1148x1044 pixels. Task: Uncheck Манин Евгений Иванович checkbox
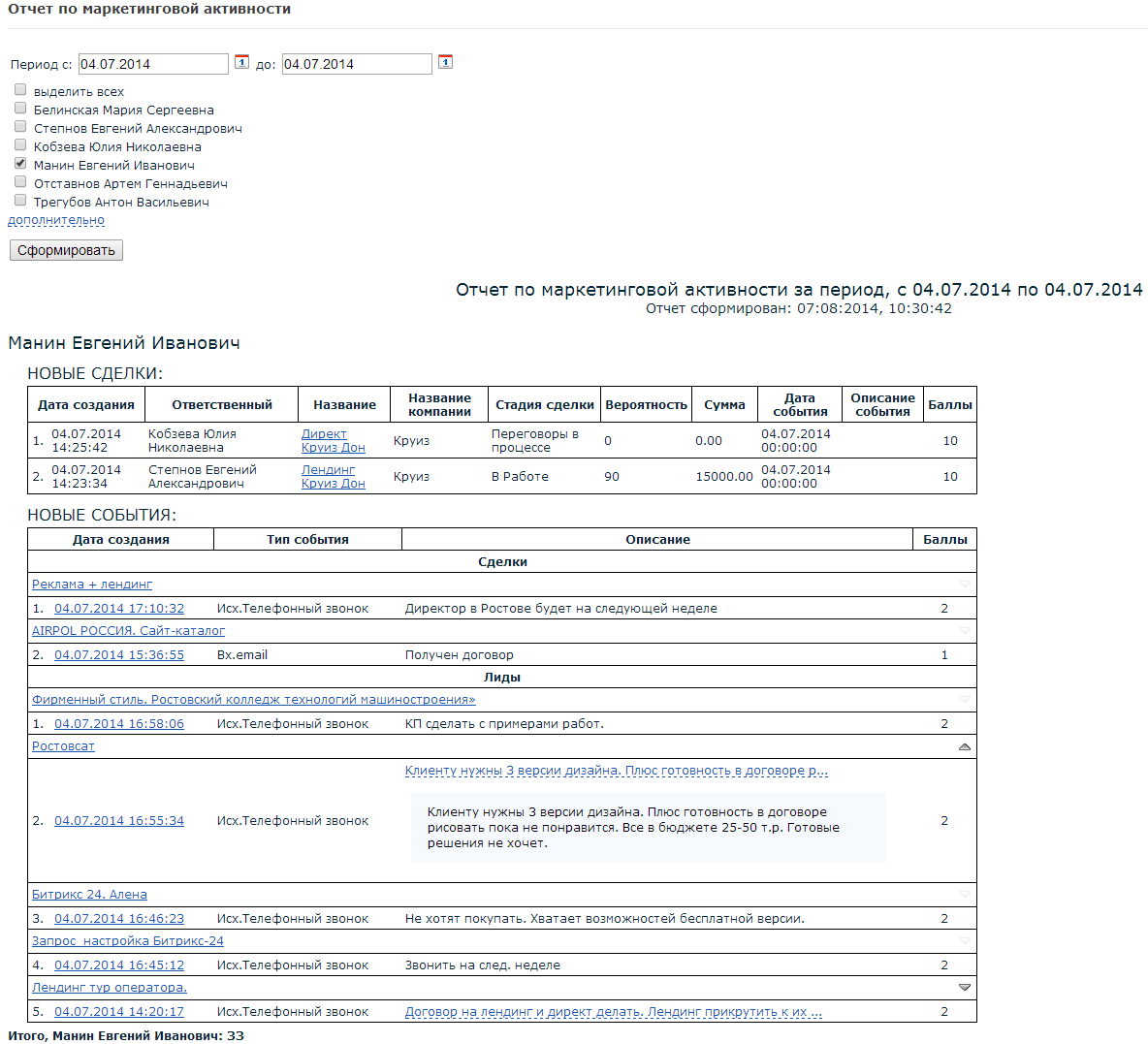(20, 164)
